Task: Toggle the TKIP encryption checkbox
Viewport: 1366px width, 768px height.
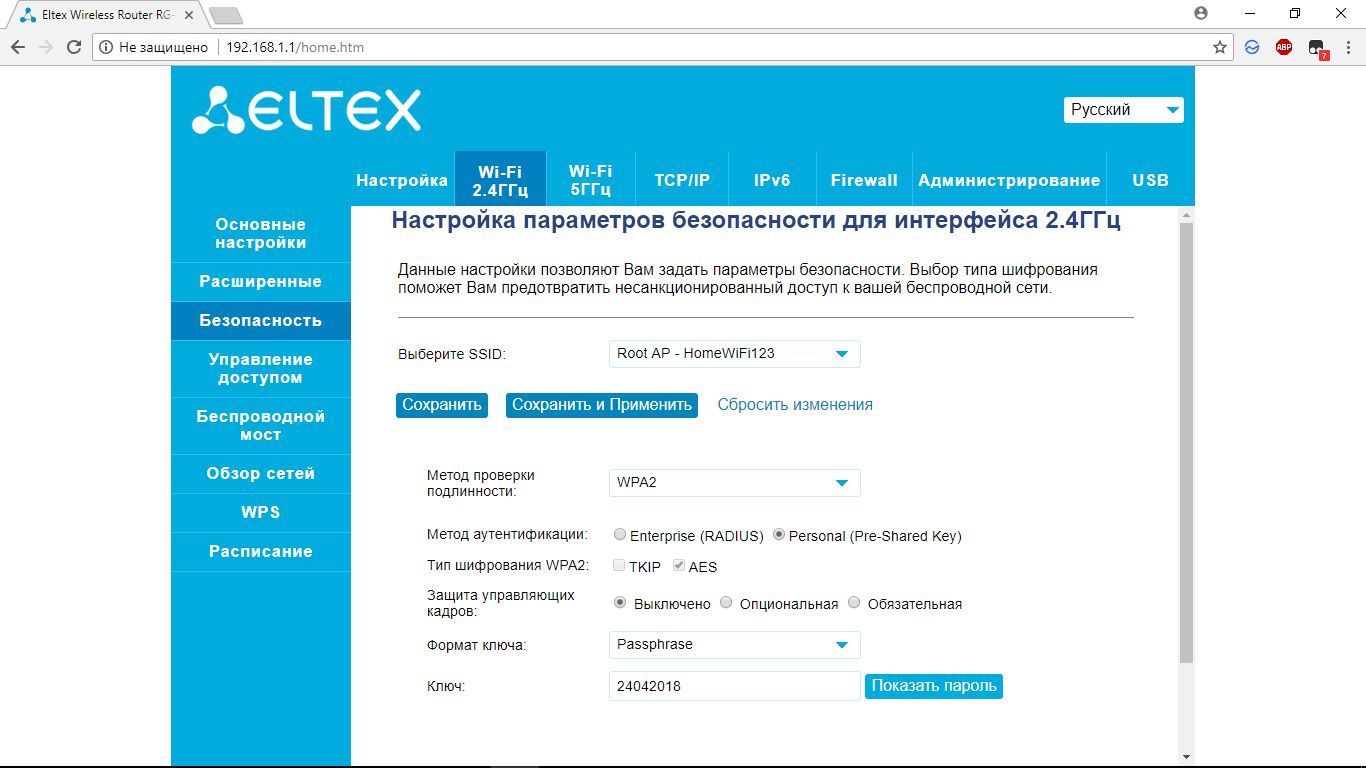Action: tap(620, 566)
